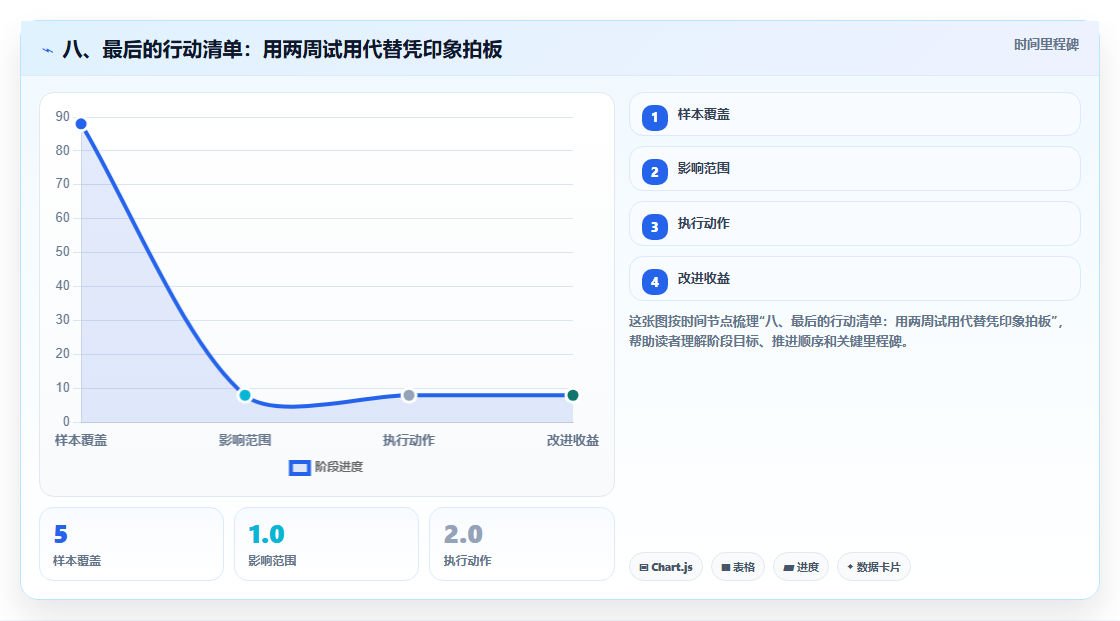Click the 表格 tag

tap(738, 567)
